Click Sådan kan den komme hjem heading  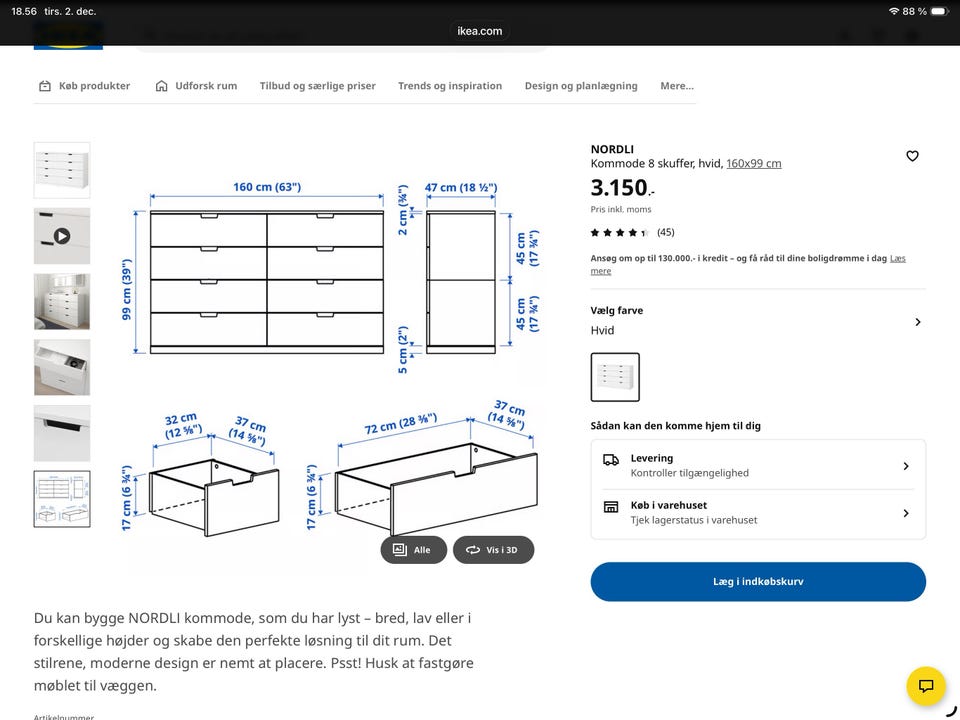pyautogui.click(x=675, y=426)
